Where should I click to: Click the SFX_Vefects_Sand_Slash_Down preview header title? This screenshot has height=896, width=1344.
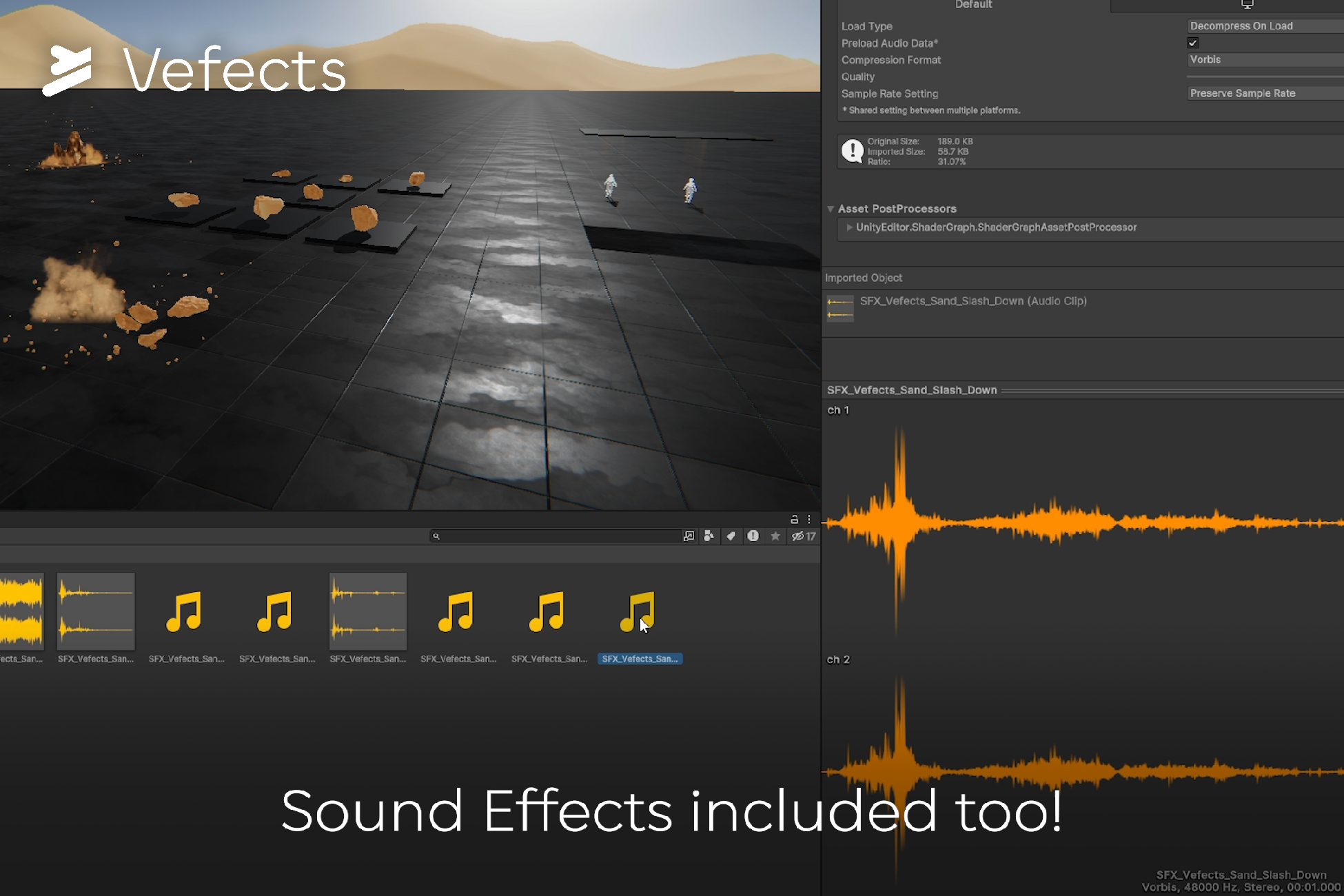(912, 390)
